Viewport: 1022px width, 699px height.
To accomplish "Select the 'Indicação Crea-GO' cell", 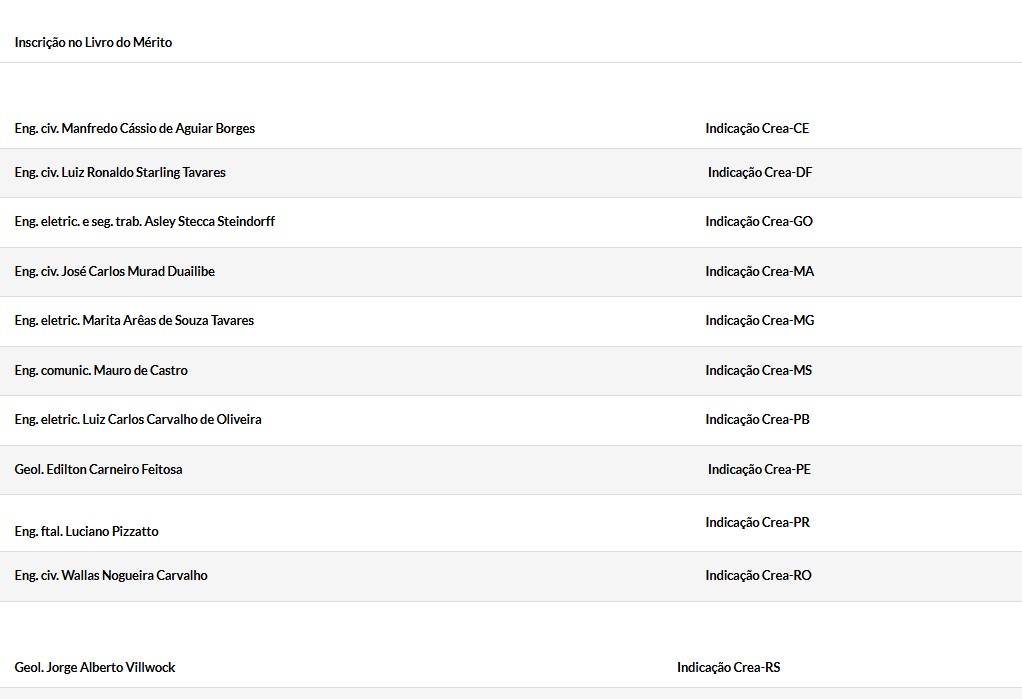I will pos(759,222).
